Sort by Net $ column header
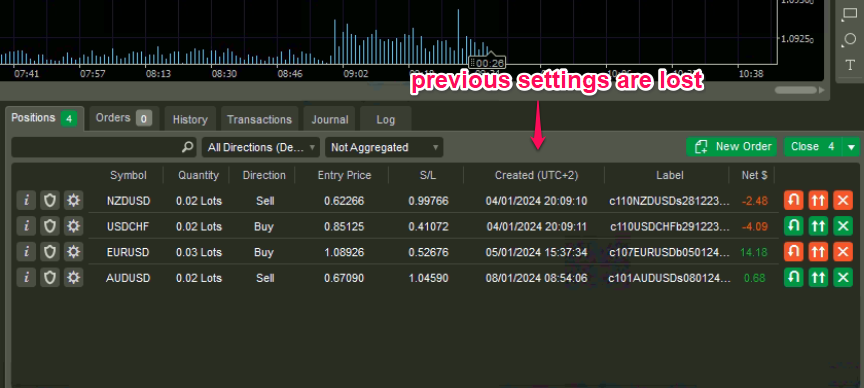Viewport: 864px width, 388px height. 755,175
